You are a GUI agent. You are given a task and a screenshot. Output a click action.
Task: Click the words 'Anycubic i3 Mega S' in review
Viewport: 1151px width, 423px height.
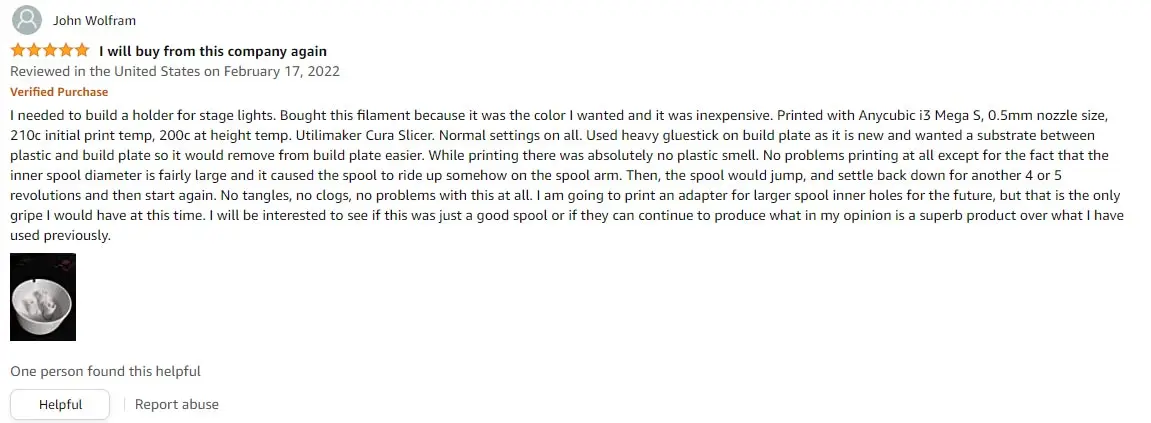click(921, 116)
